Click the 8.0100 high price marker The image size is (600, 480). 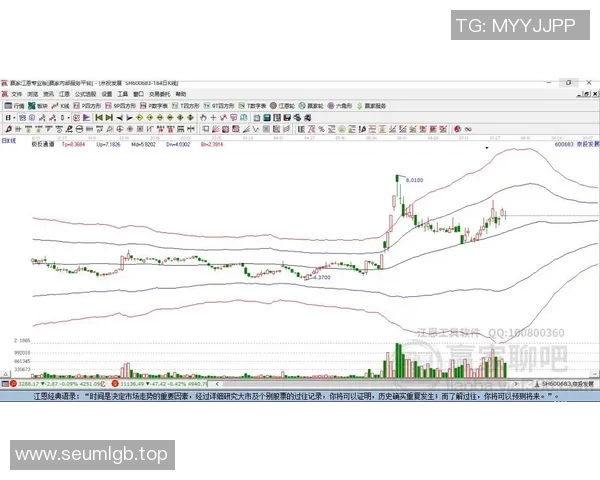pyautogui.click(x=416, y=179)
